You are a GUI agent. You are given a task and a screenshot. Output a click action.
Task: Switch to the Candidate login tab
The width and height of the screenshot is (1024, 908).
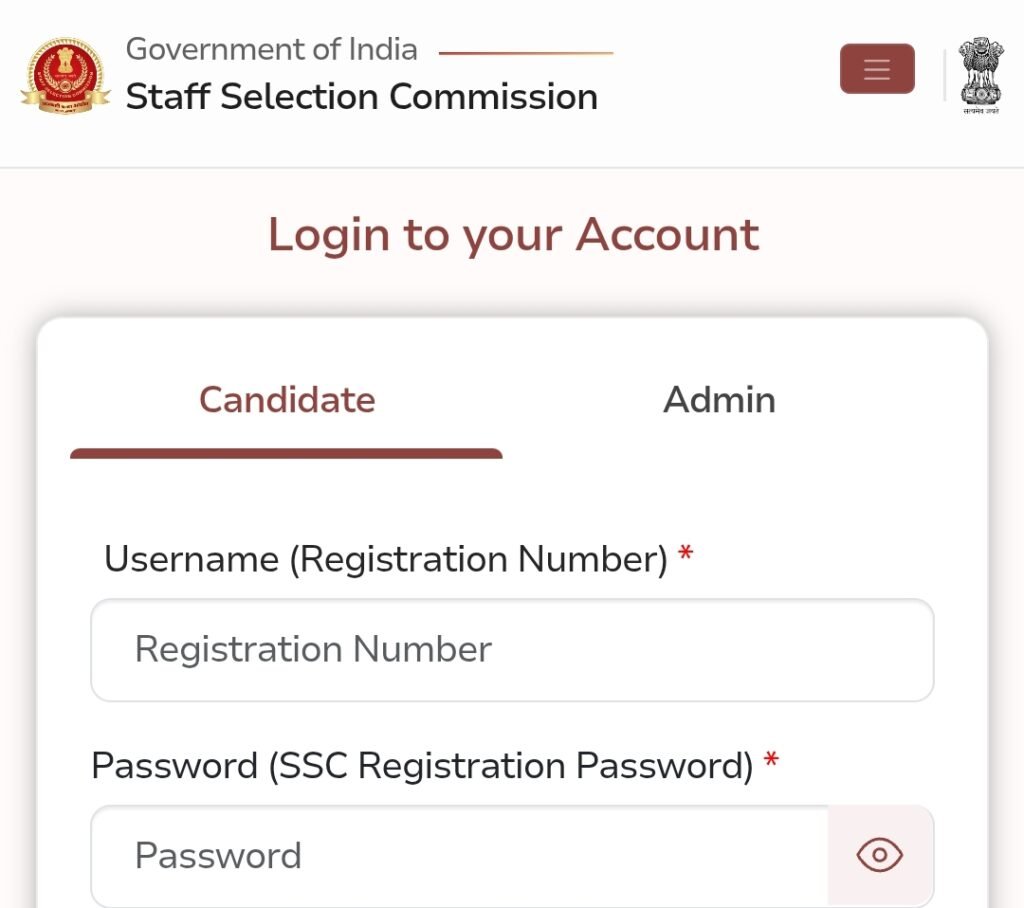pyautogui.click(x=287, y=400)
